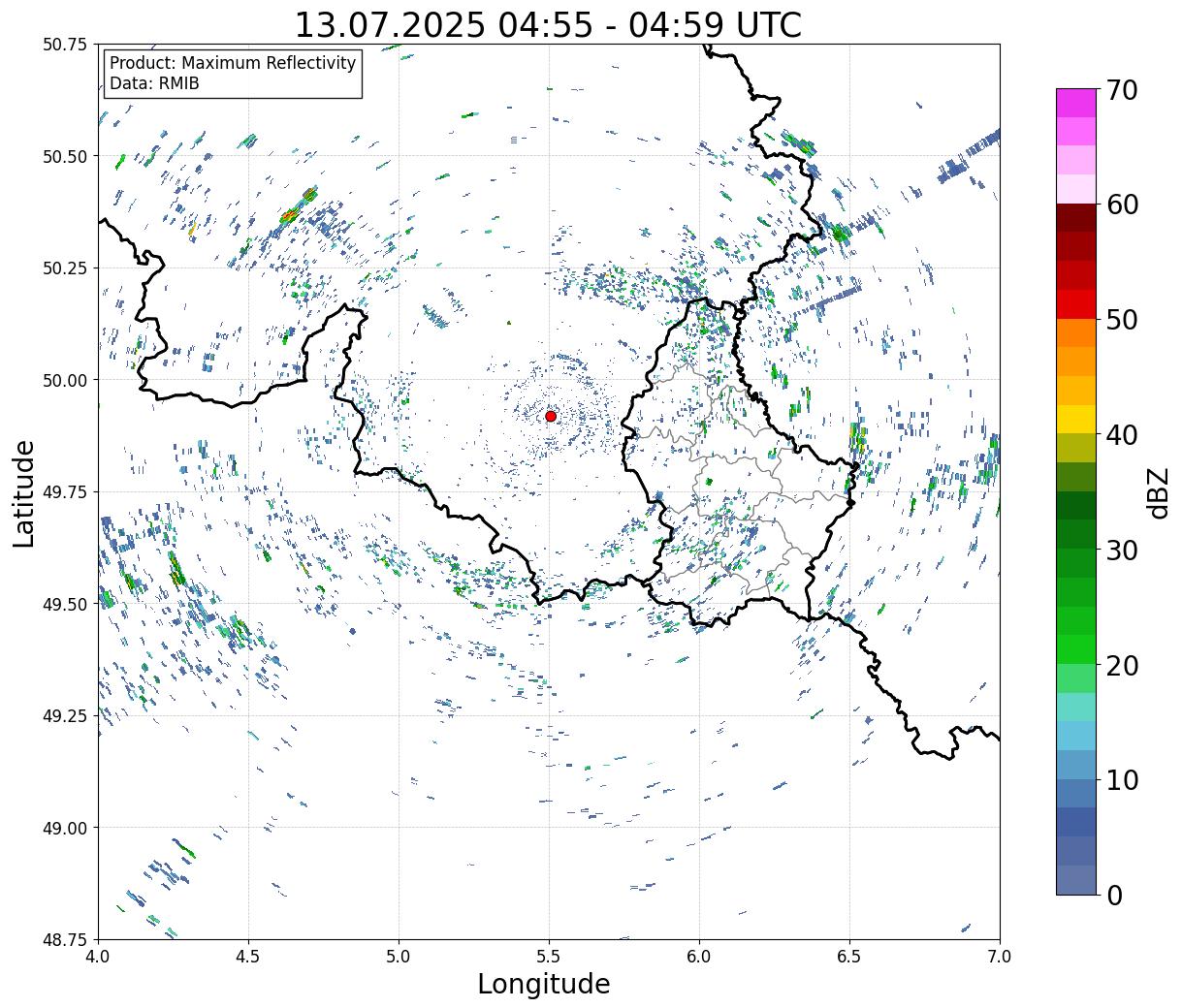This screenshot has width=1182, height=1008.
Task: Click the colorbar tick label 30
Action: click(x=1122, y=551)
